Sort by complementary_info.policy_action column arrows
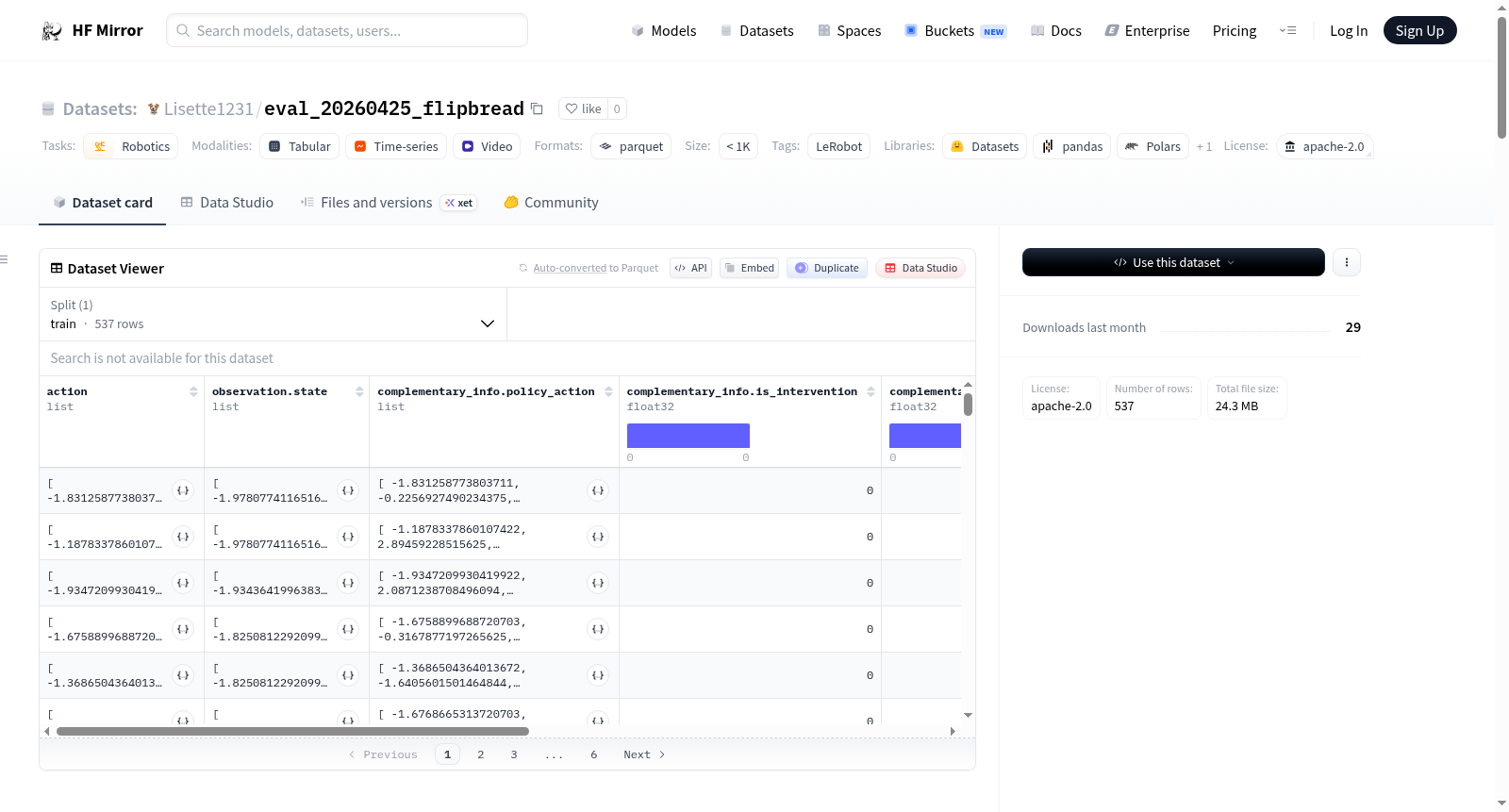The width and height of the screenshot is (1509, 812). [608, 391]
